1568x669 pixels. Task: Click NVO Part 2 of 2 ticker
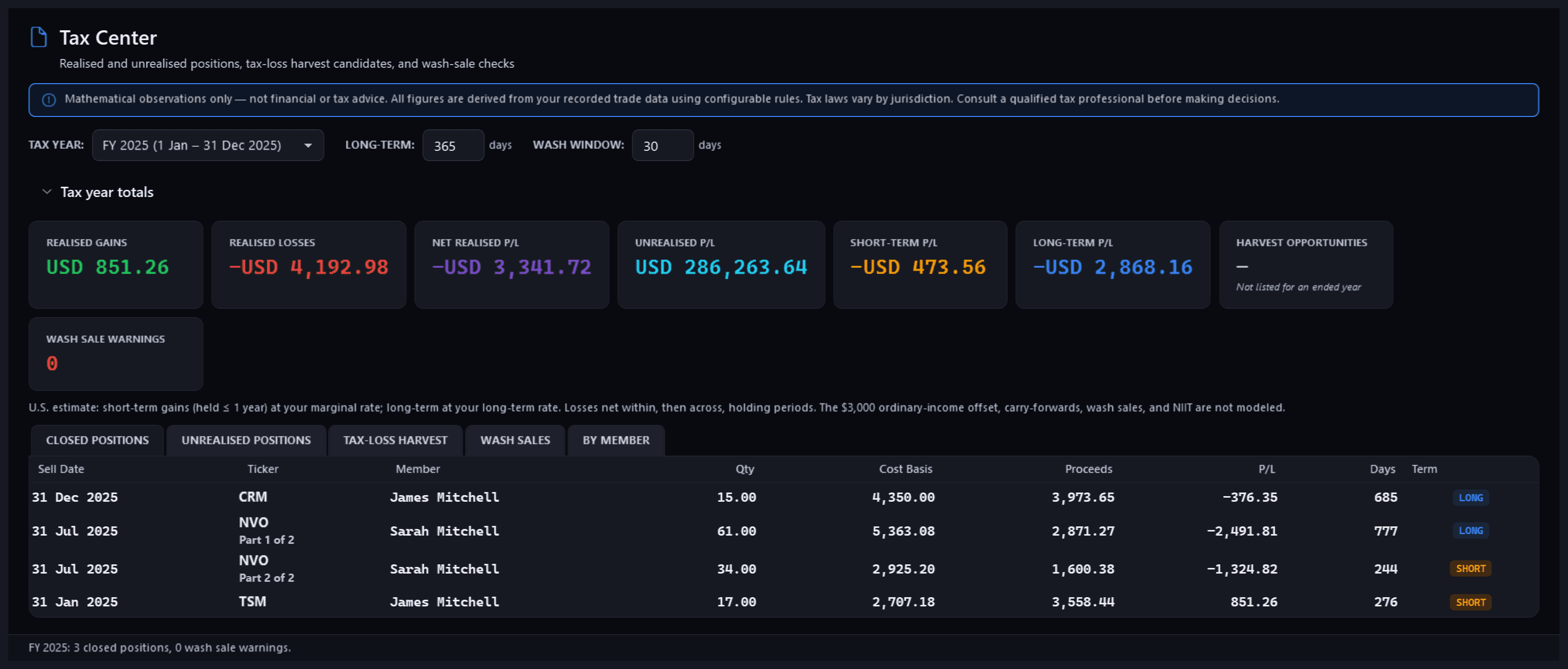tap(266, 568)
